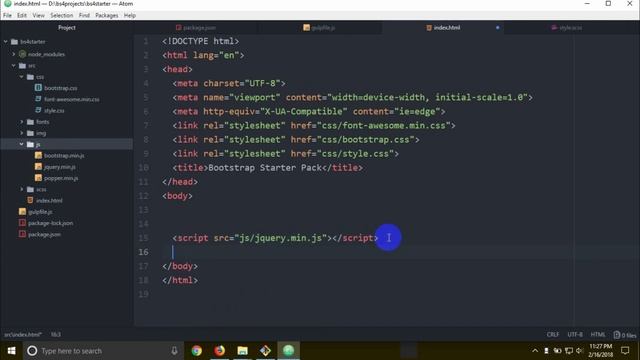
Task: Change the CRLF line ending setting
Action: 553,335
